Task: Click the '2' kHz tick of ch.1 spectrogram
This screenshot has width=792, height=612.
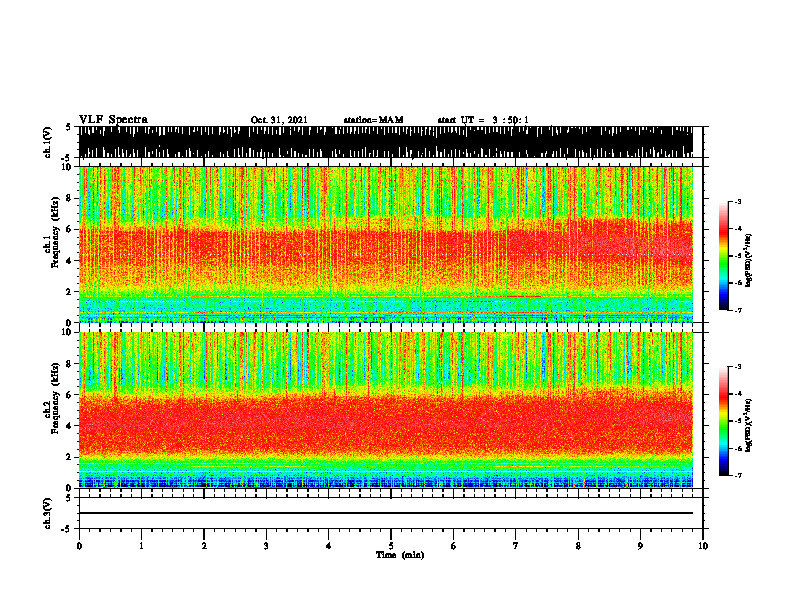Action: tap(70, 292)
